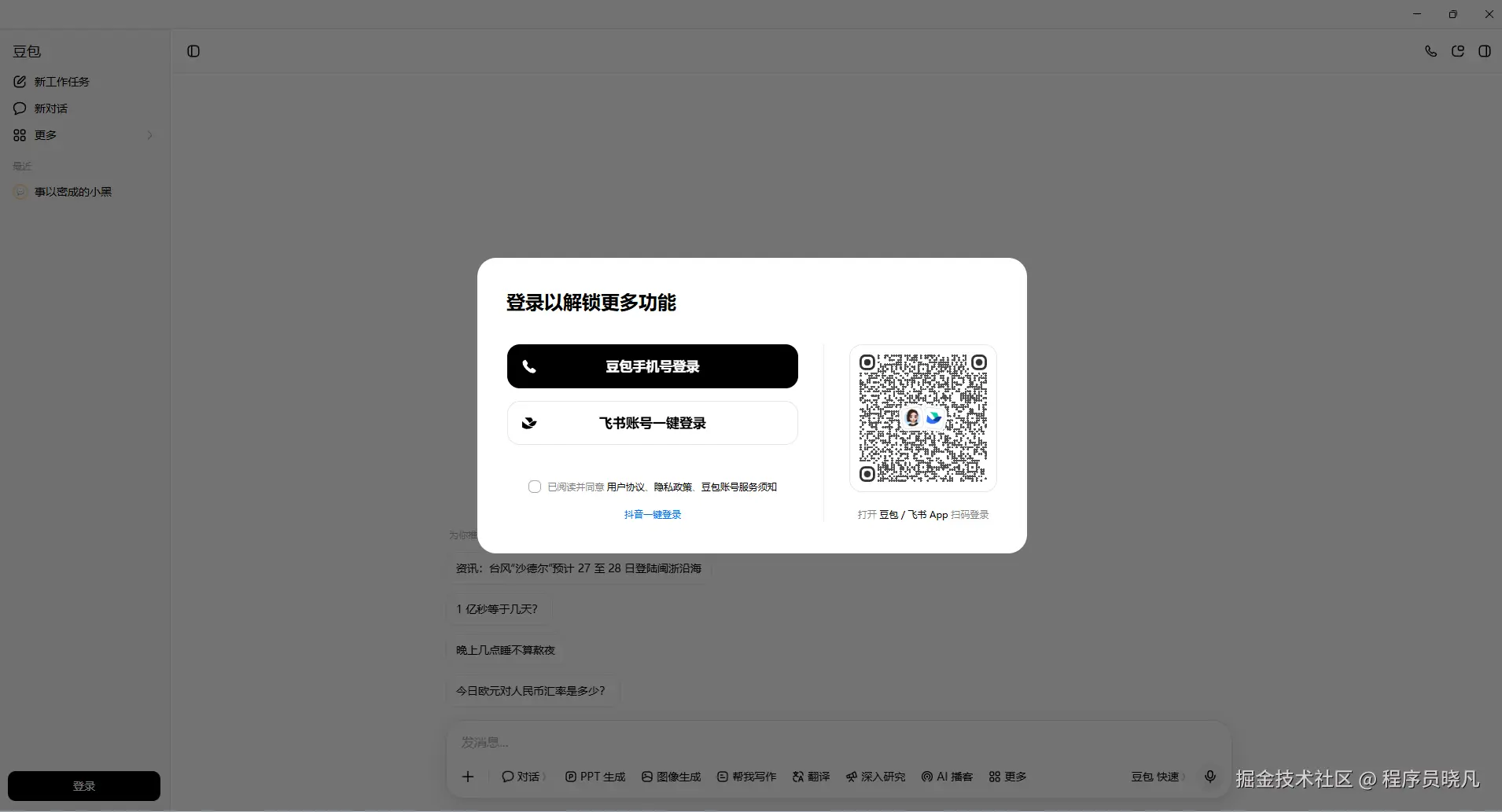Click the 豆包 logo title
The width and height of the screenshot is (1502, 812).
(27, 52)
